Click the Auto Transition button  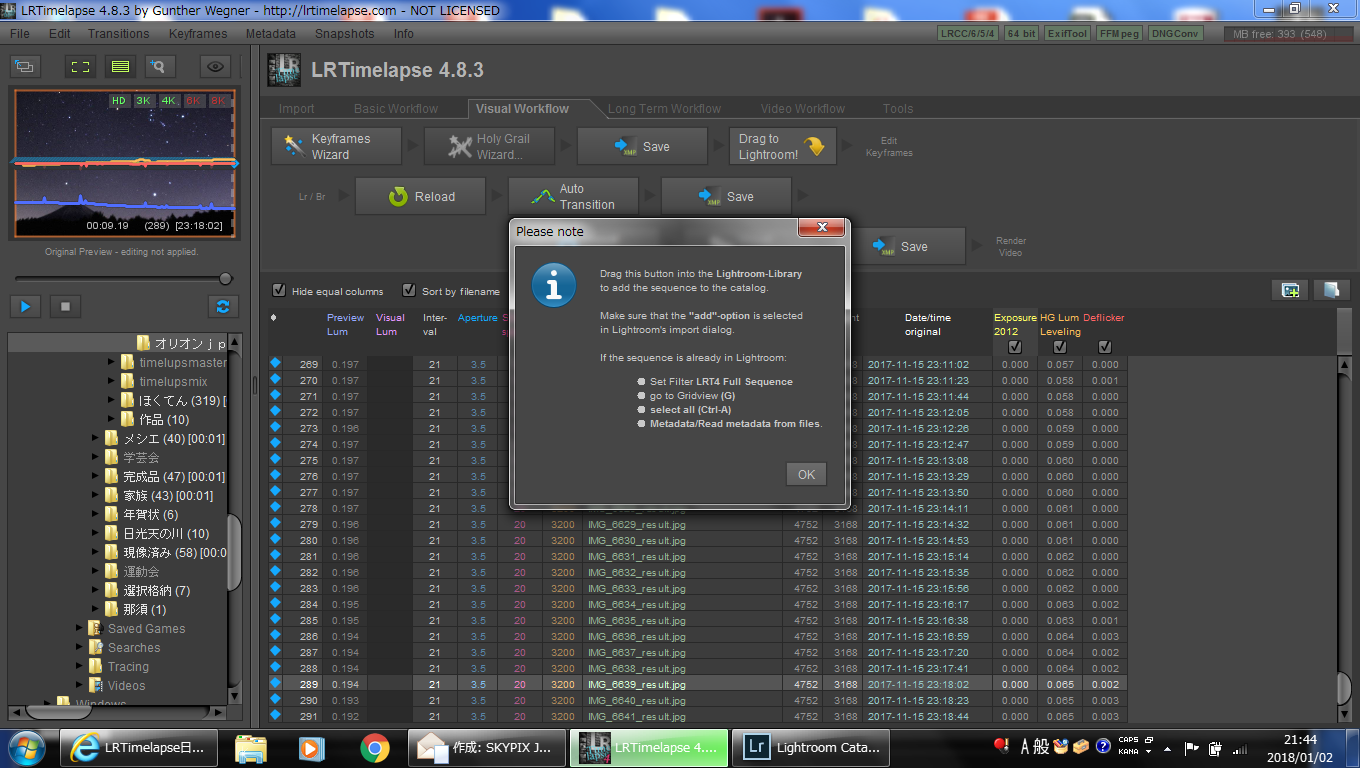[x=573, y=196]
